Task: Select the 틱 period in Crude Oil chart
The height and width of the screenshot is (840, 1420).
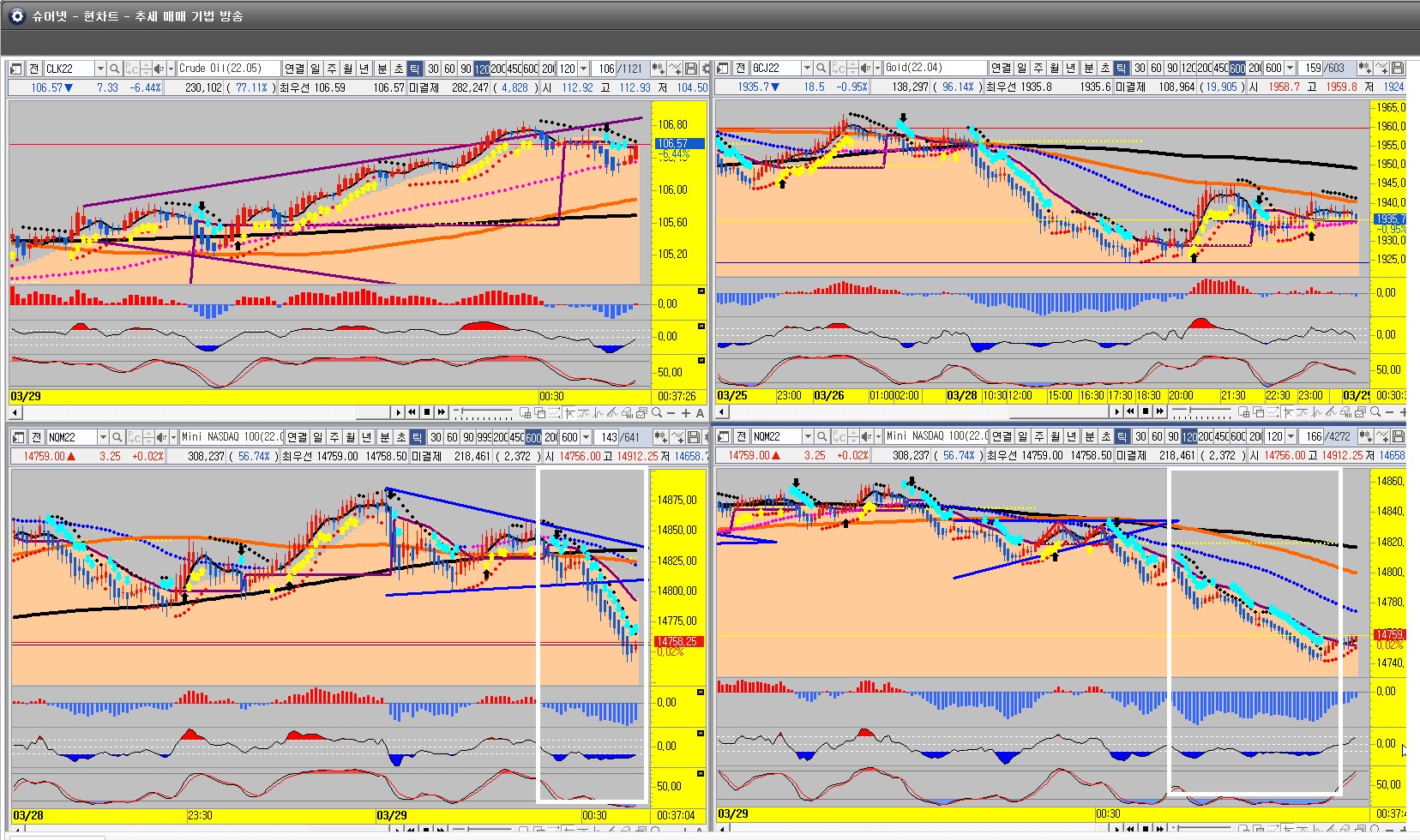Action: 414,69
